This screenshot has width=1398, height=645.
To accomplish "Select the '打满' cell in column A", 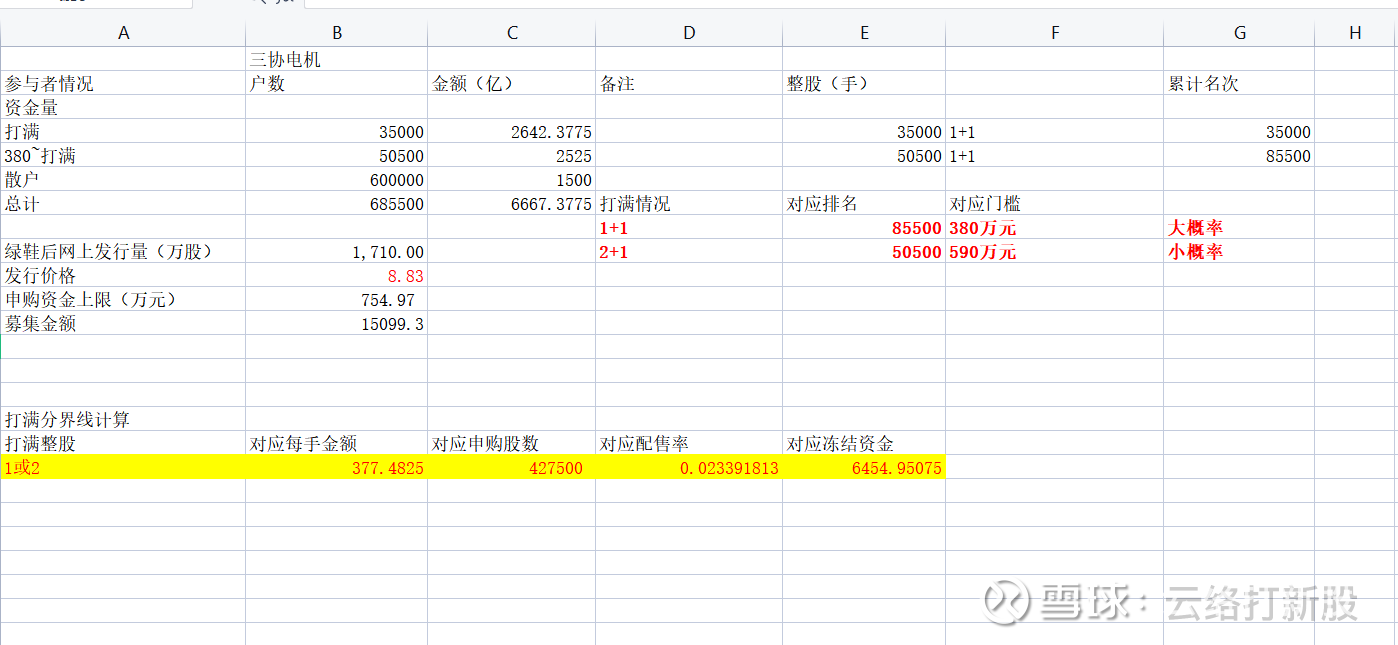I will 123,131.
